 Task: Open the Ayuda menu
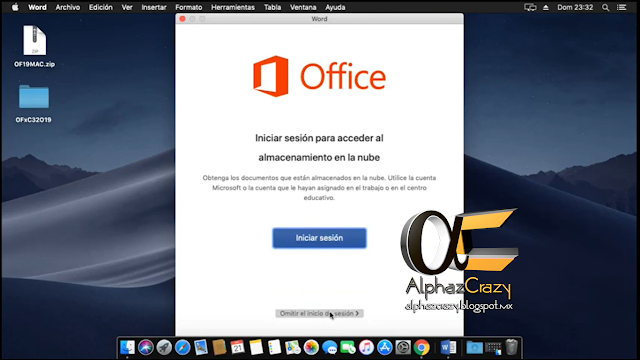coord(335,7)
